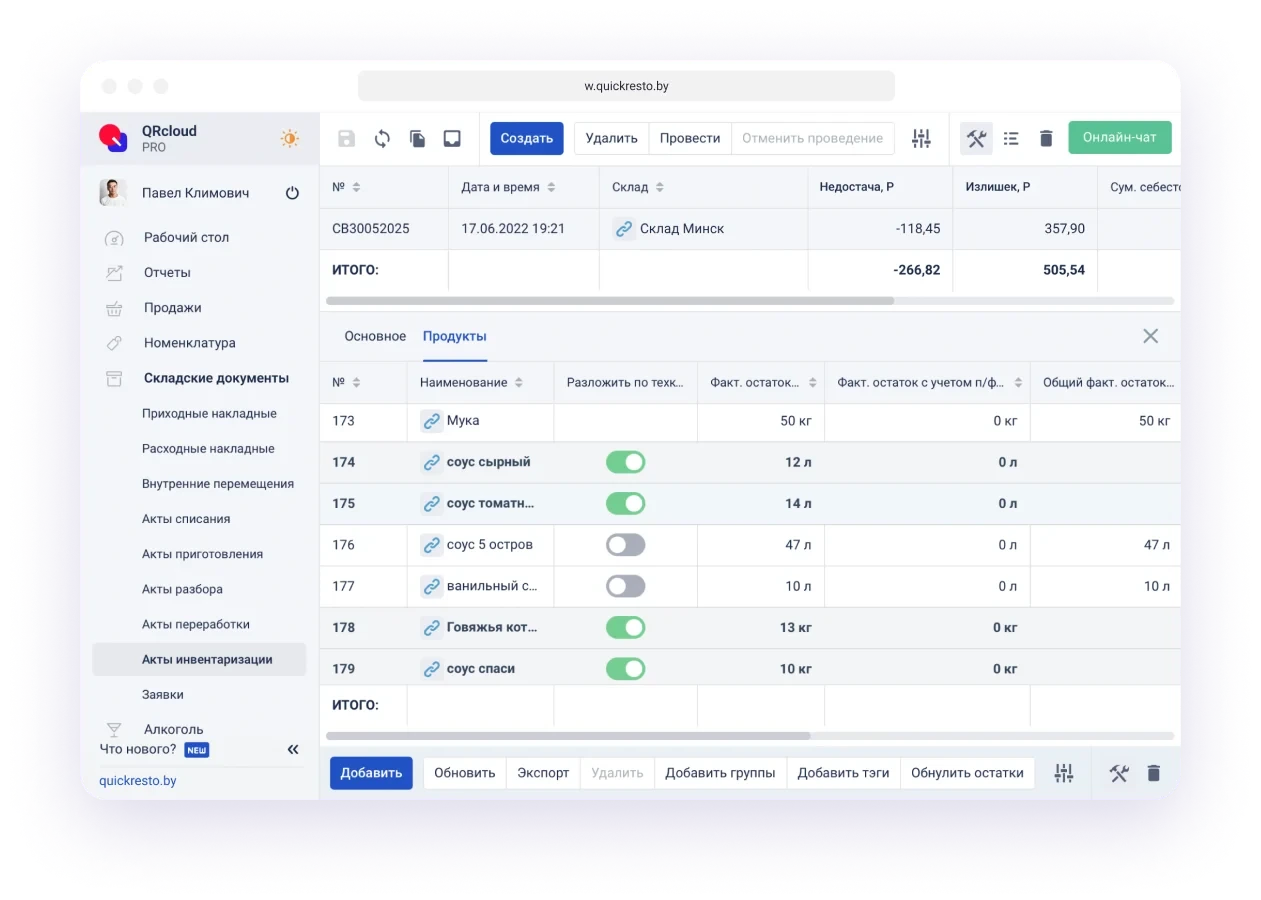Image resolution: width=1261 pixels, height=900 pixels.
Task: Click the top toolbar trash bin icon
Action: point(1046,139)
